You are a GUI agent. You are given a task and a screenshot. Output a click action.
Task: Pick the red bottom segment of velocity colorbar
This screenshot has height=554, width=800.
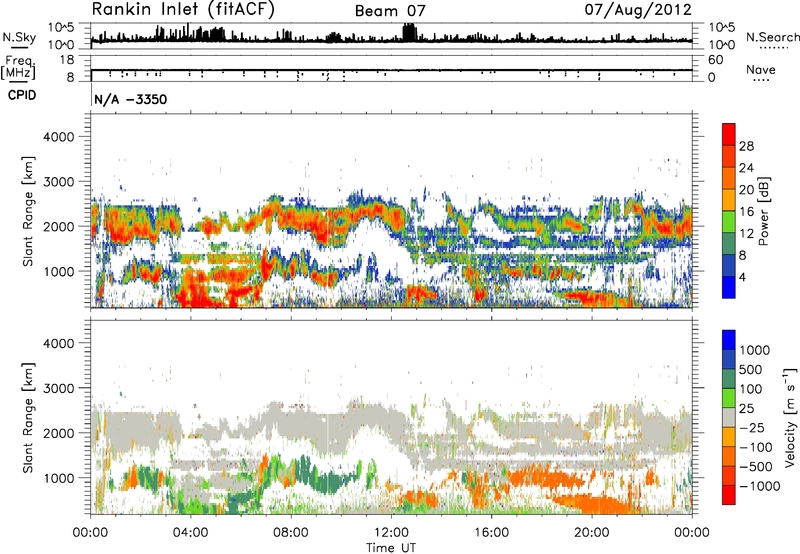click(x=729, y=495)
